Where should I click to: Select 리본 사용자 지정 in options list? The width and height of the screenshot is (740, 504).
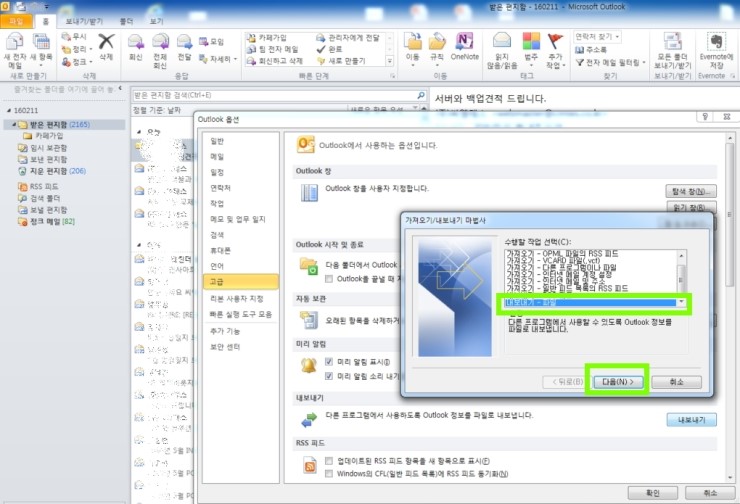(x=241, y=299)
